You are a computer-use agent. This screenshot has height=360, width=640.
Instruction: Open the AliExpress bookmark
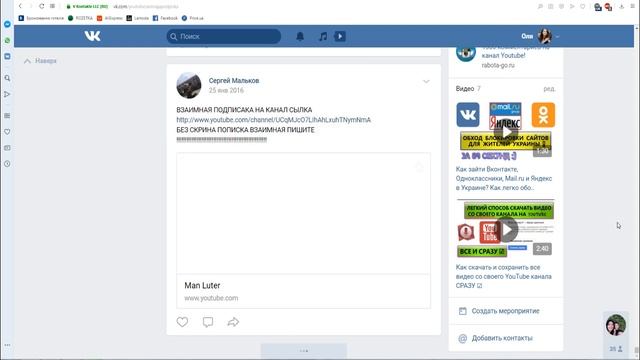[110, 18]
